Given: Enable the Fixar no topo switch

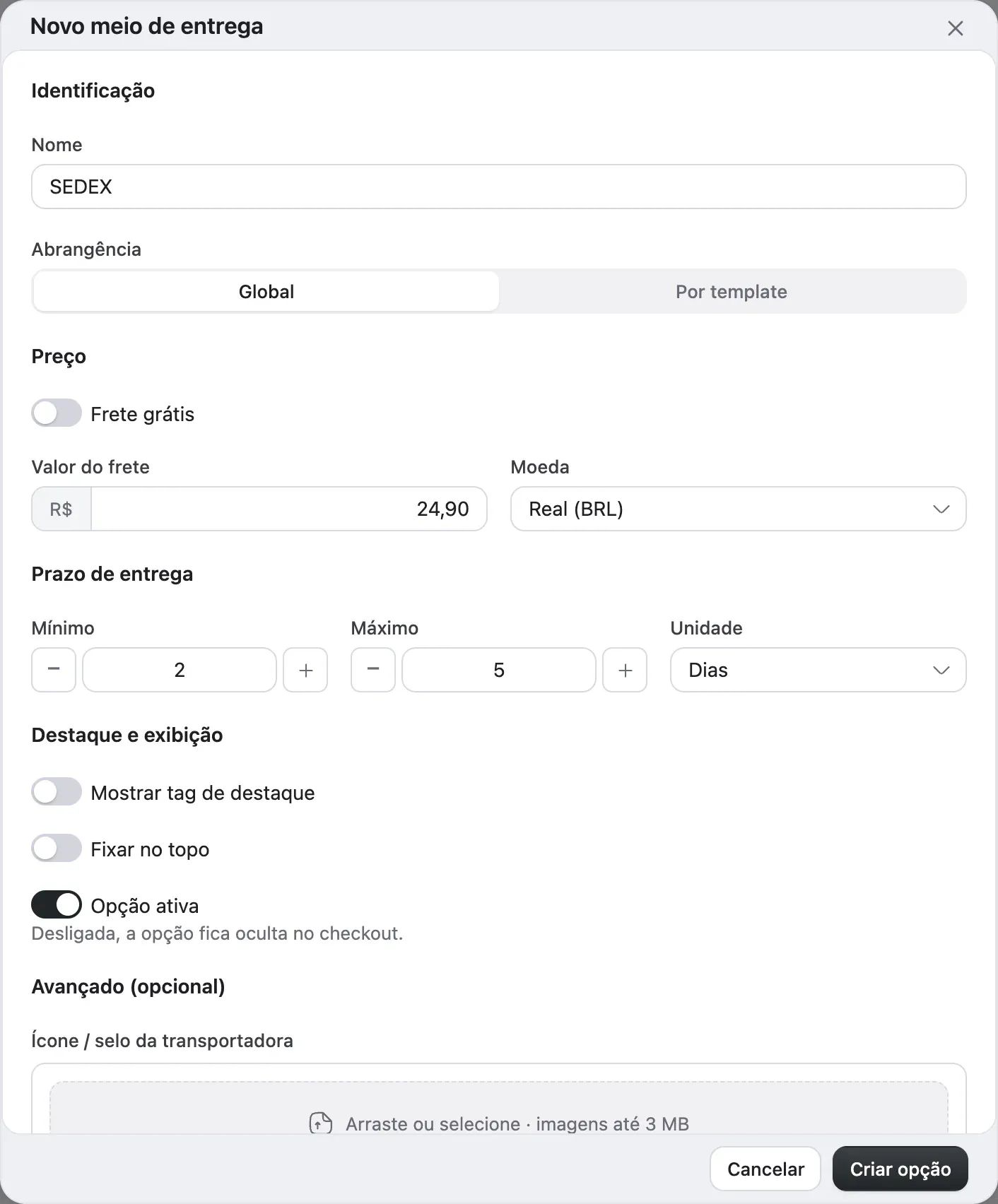Looking at the screenshot, I should [x=57, y=849].
